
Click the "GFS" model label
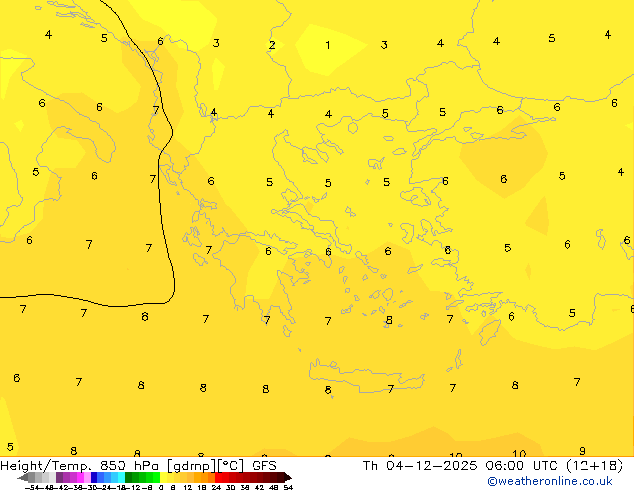pyautogui.click(x=264, y=466)
